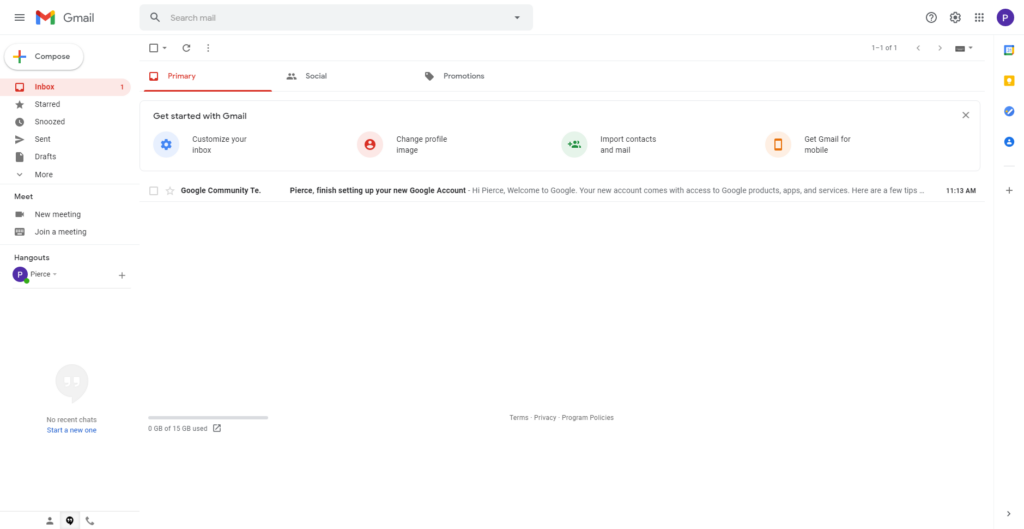The image size is (1024, 529).
Task: Open the Settings gear icon
Action: pyautogui.click(x=955, y=18)
